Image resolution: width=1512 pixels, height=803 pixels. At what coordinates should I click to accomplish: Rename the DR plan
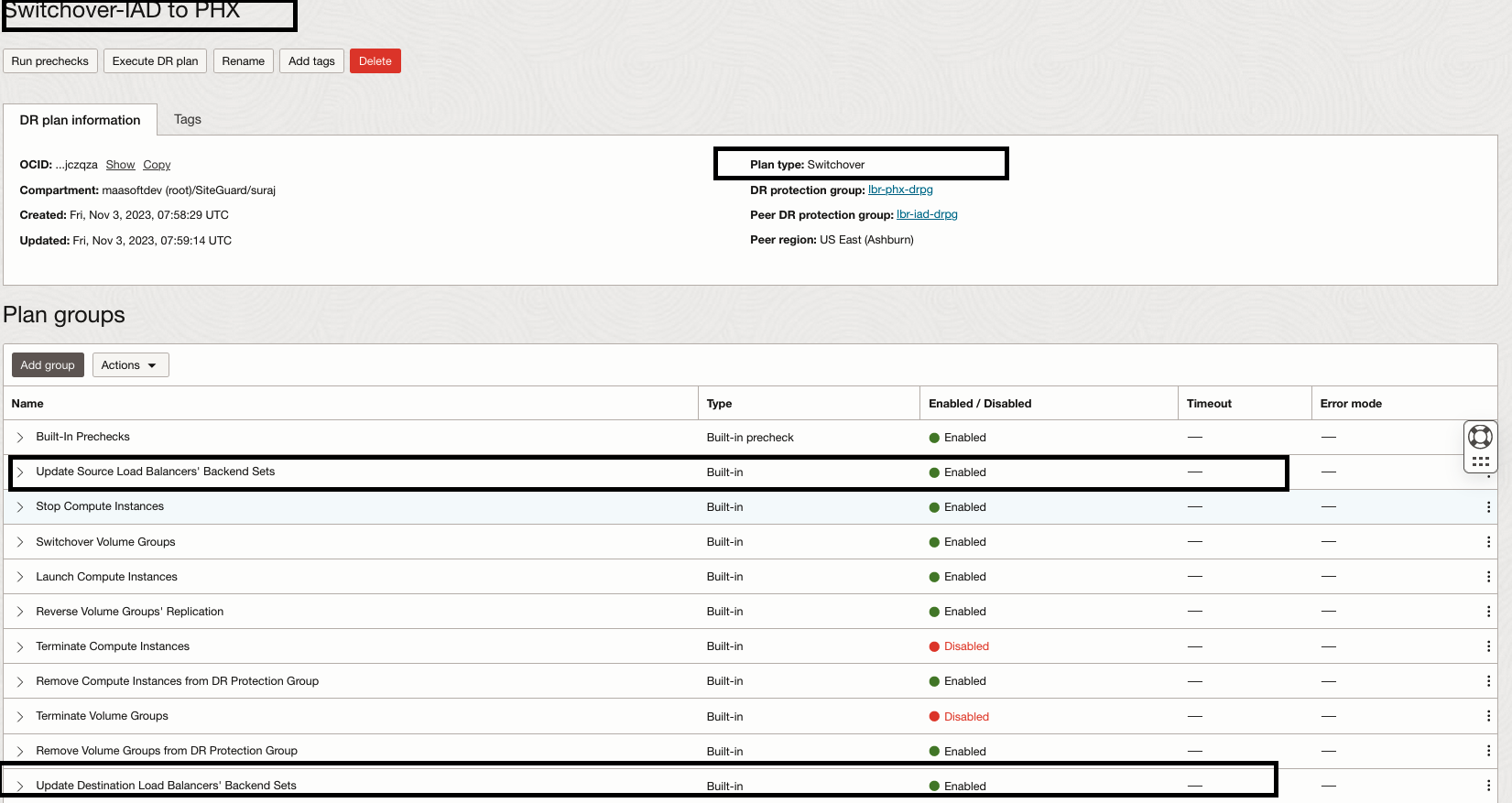[244, 61]
